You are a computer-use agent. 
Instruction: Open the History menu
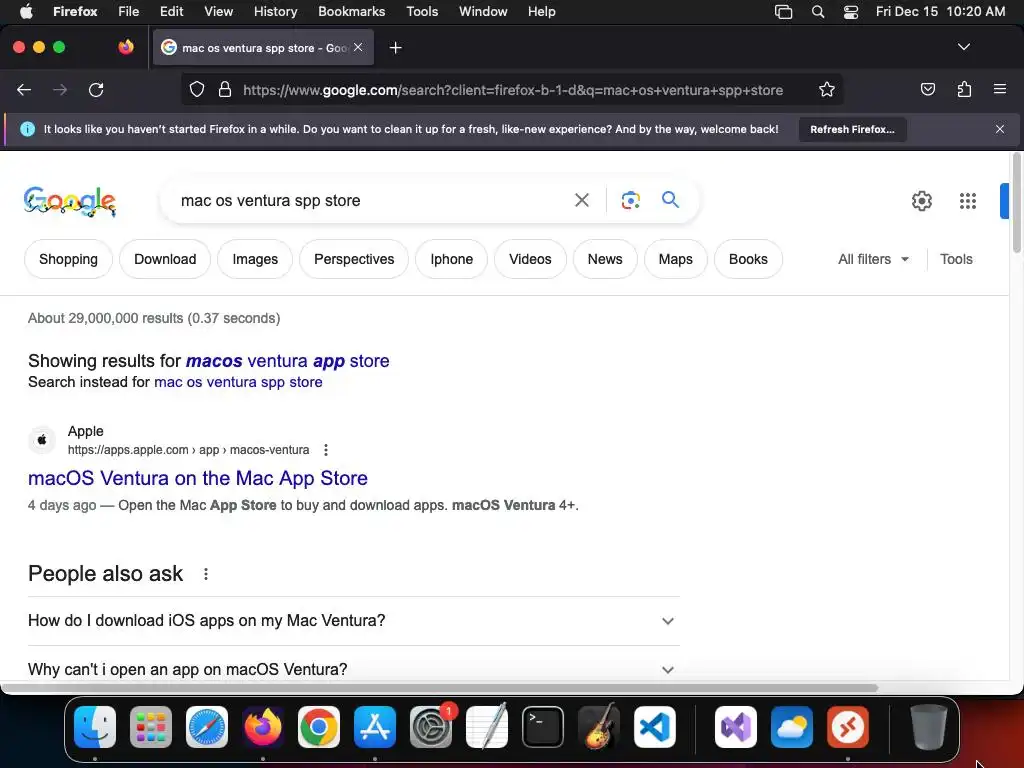pos(275,12)
